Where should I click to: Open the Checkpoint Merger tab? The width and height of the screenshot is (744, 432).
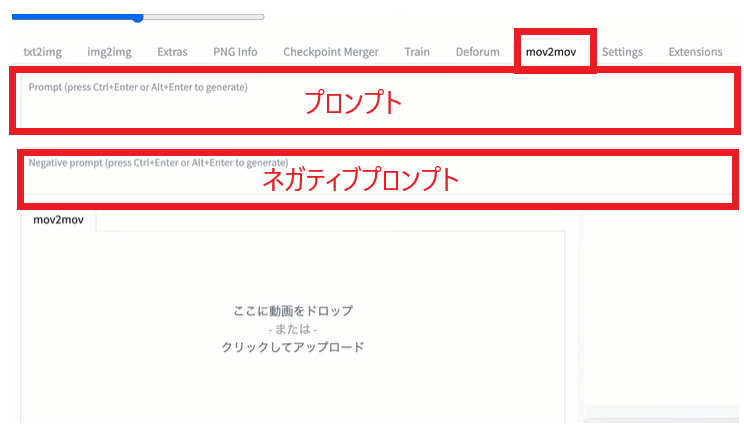(x=331, y=52)
